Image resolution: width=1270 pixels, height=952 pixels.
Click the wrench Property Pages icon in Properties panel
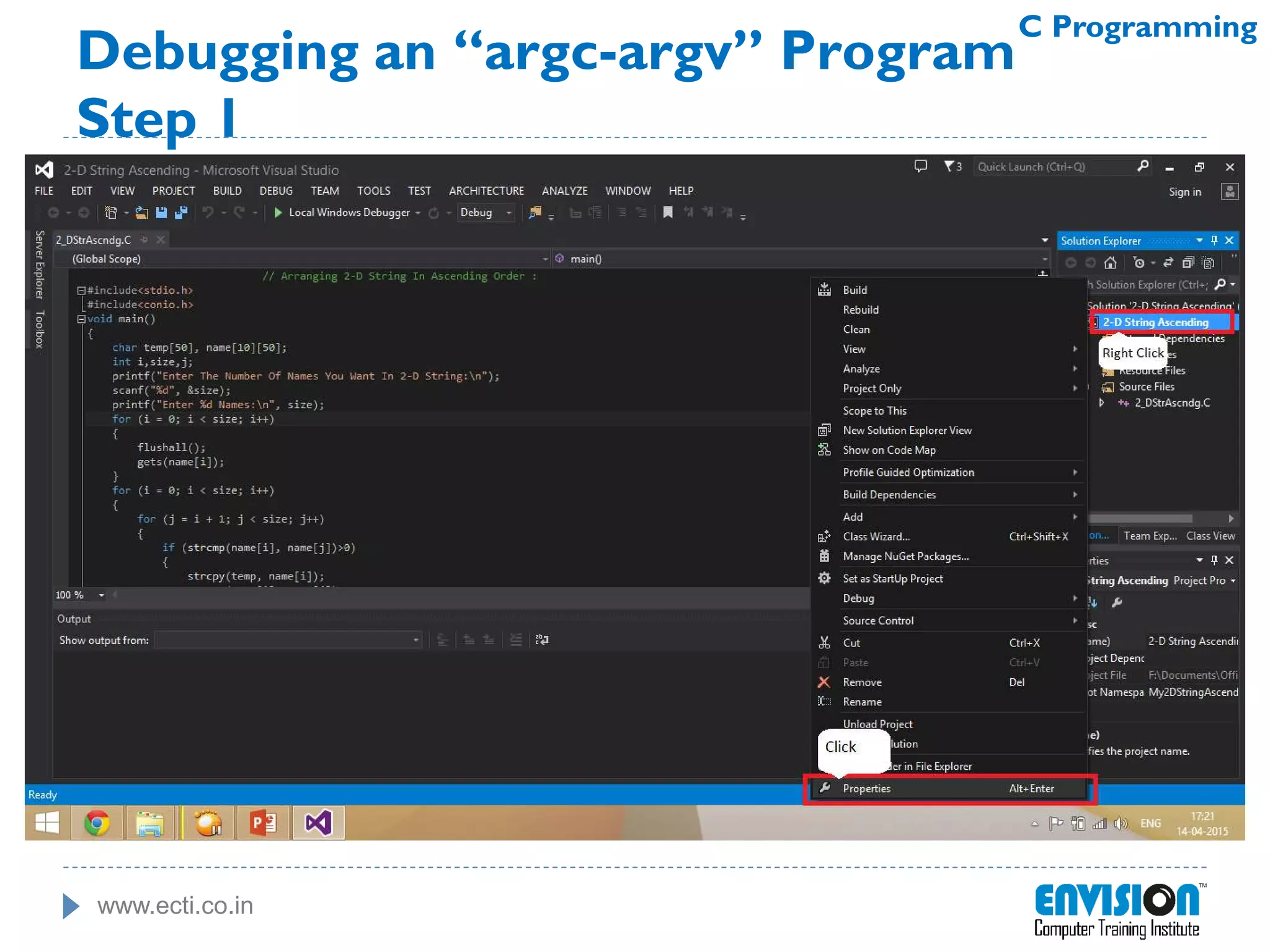click(x=1117, y=602)
